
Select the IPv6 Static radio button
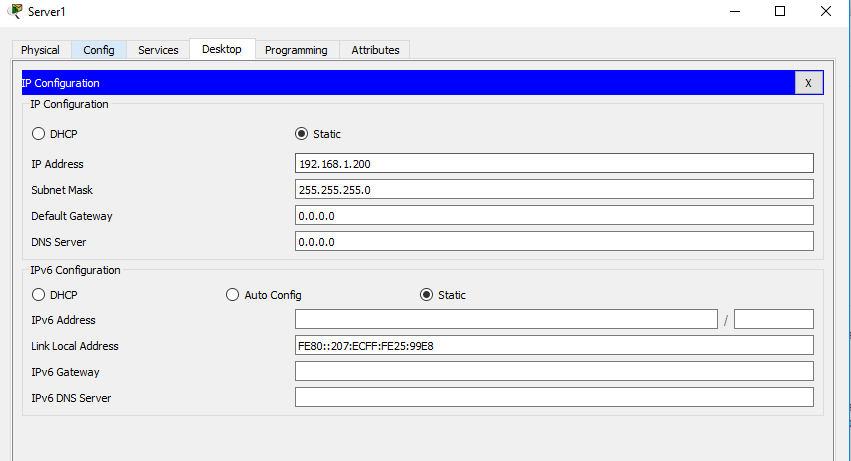427,295
